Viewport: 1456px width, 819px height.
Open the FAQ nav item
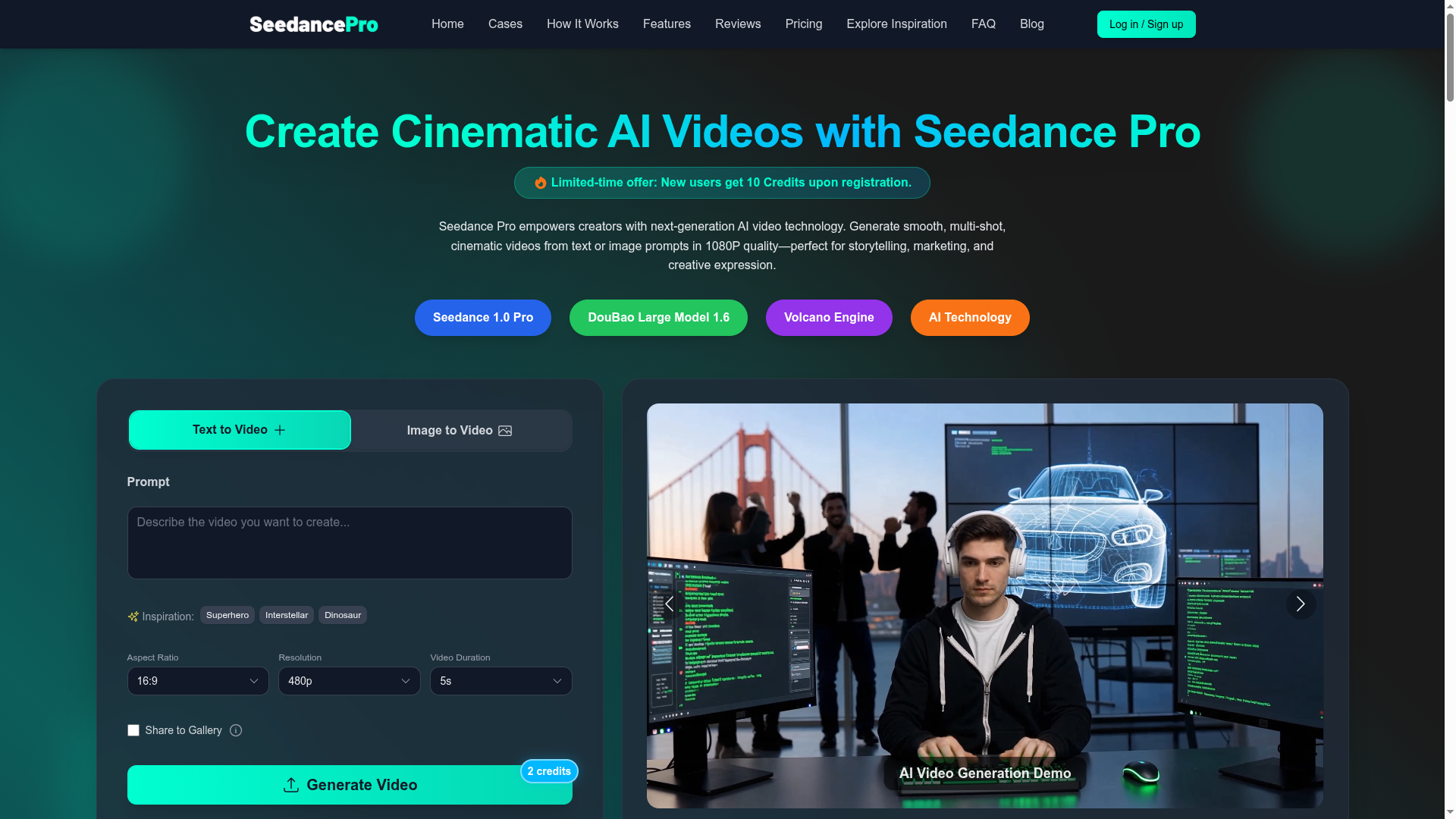point(984,24)
